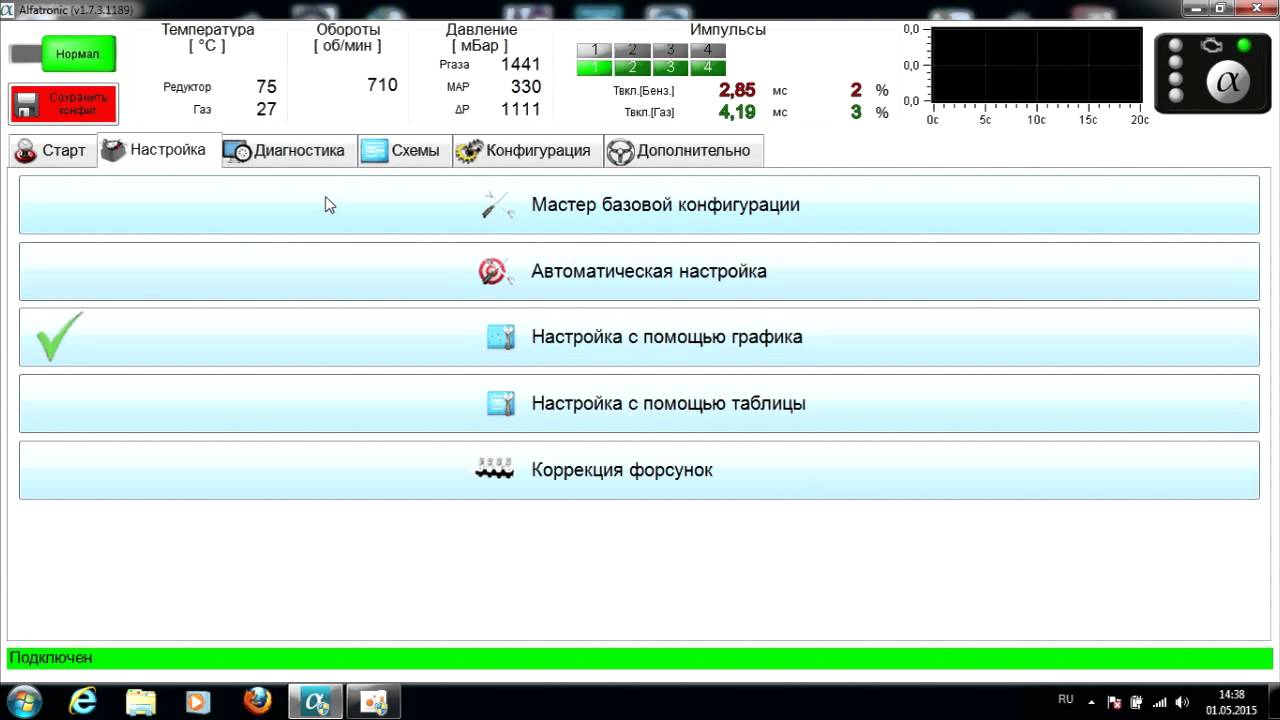This screenshot has height=720, width=1280.
Task: Open the Windows Start menu
Action: click(x=24, y=701)
